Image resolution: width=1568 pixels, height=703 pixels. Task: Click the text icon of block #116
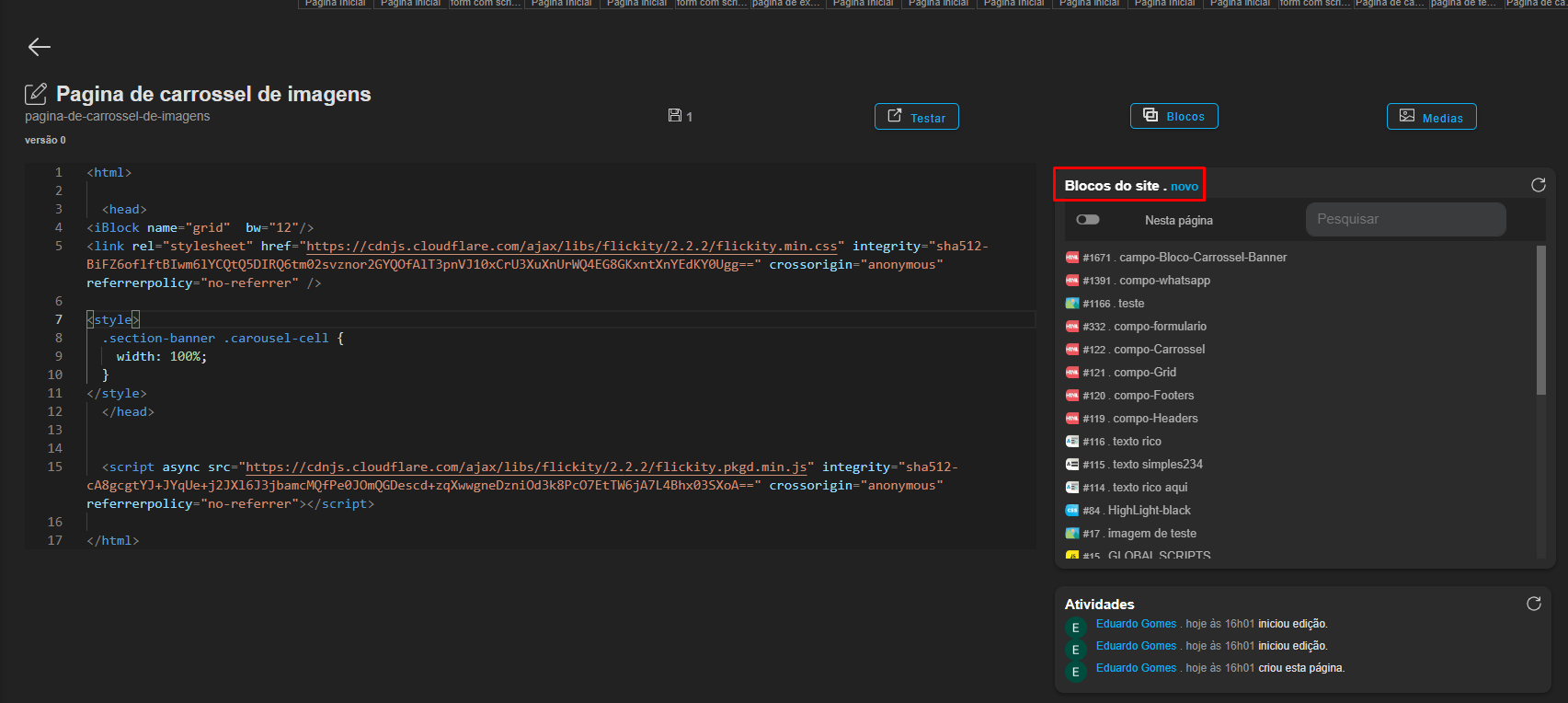pos(1072,442)
